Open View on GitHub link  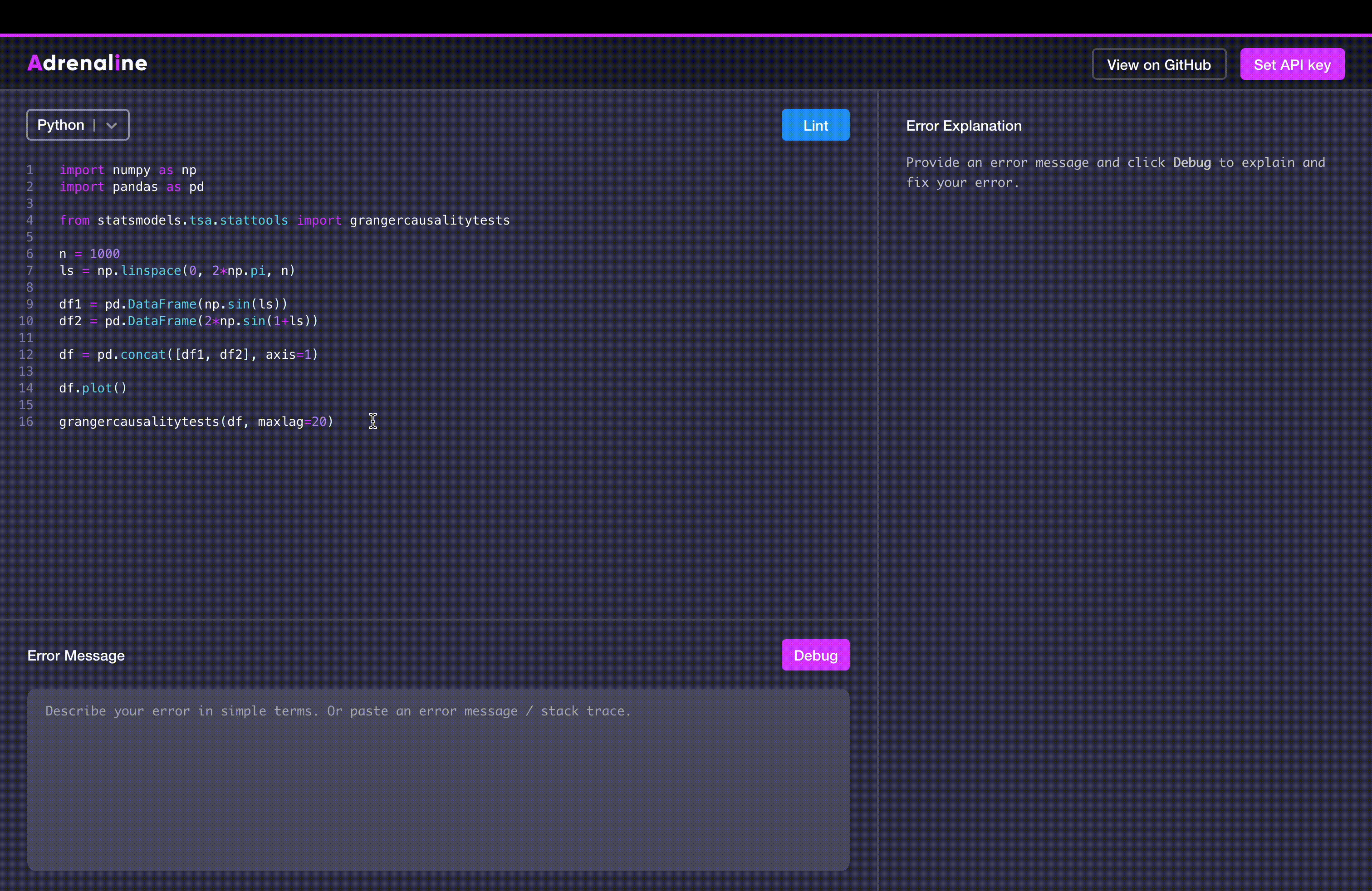tap(1158, 64)
